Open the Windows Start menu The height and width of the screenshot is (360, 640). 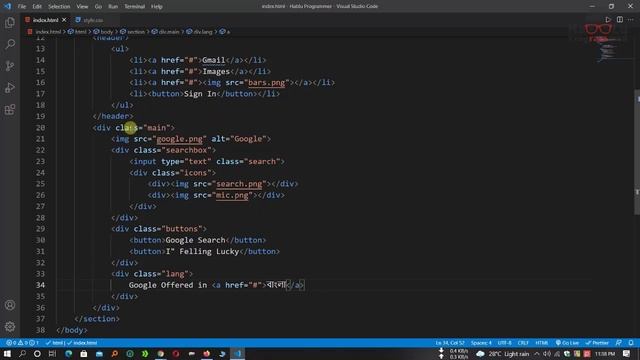(x=7, y=353)
